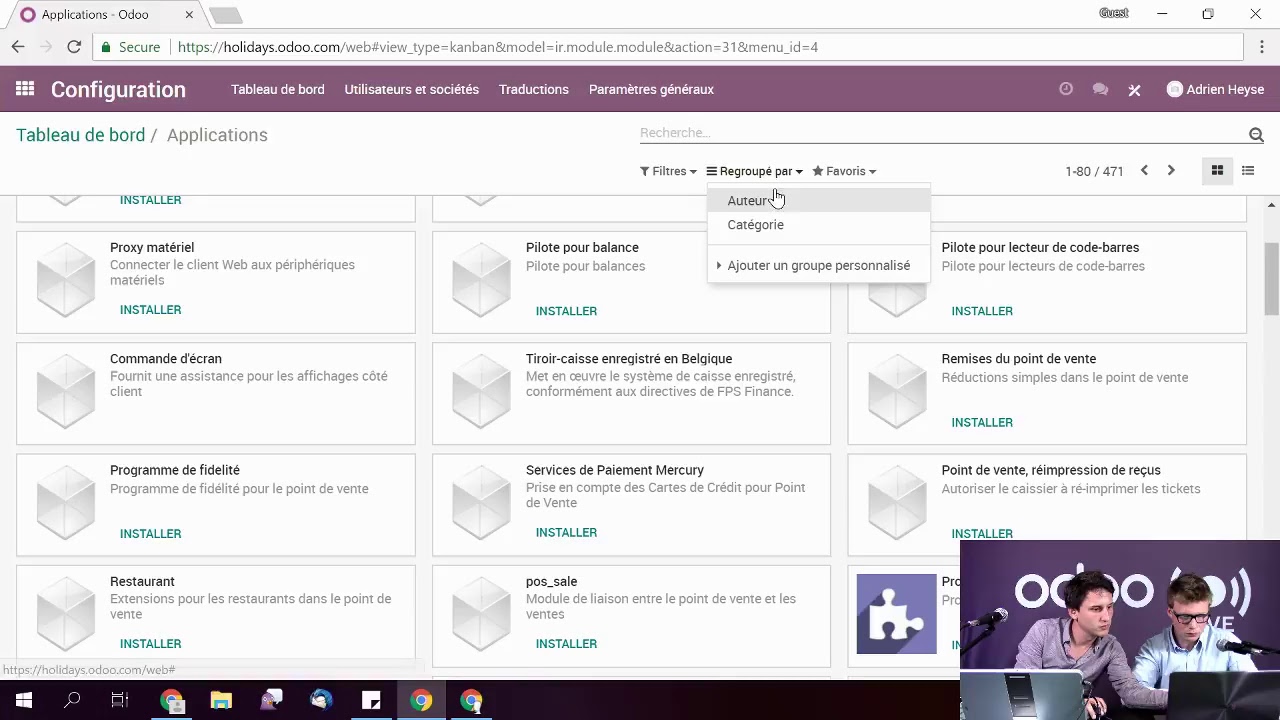Install the Restaurant module
The image size is (1280, 720).
[x=151, y=644]
